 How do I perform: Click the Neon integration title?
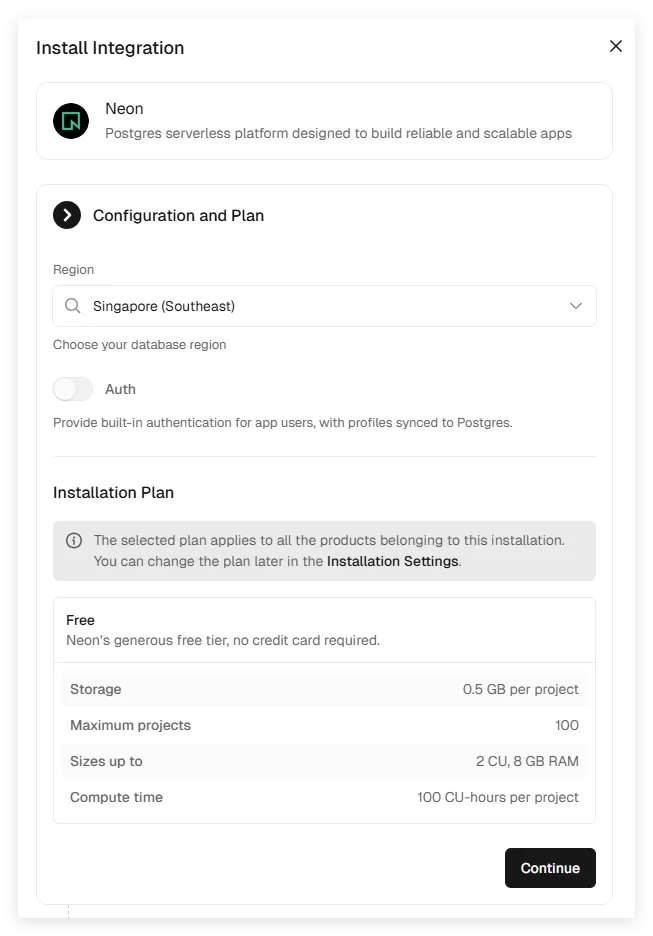pyautogui.click(x=124, y=108)
